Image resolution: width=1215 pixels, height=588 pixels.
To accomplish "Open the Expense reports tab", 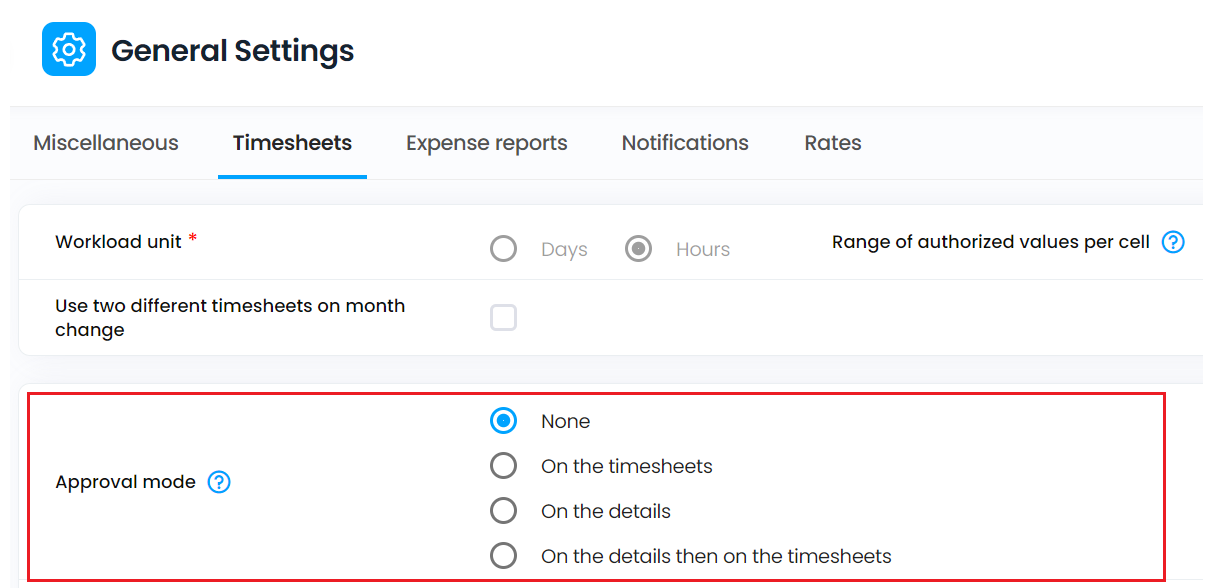I will [487, 143].
